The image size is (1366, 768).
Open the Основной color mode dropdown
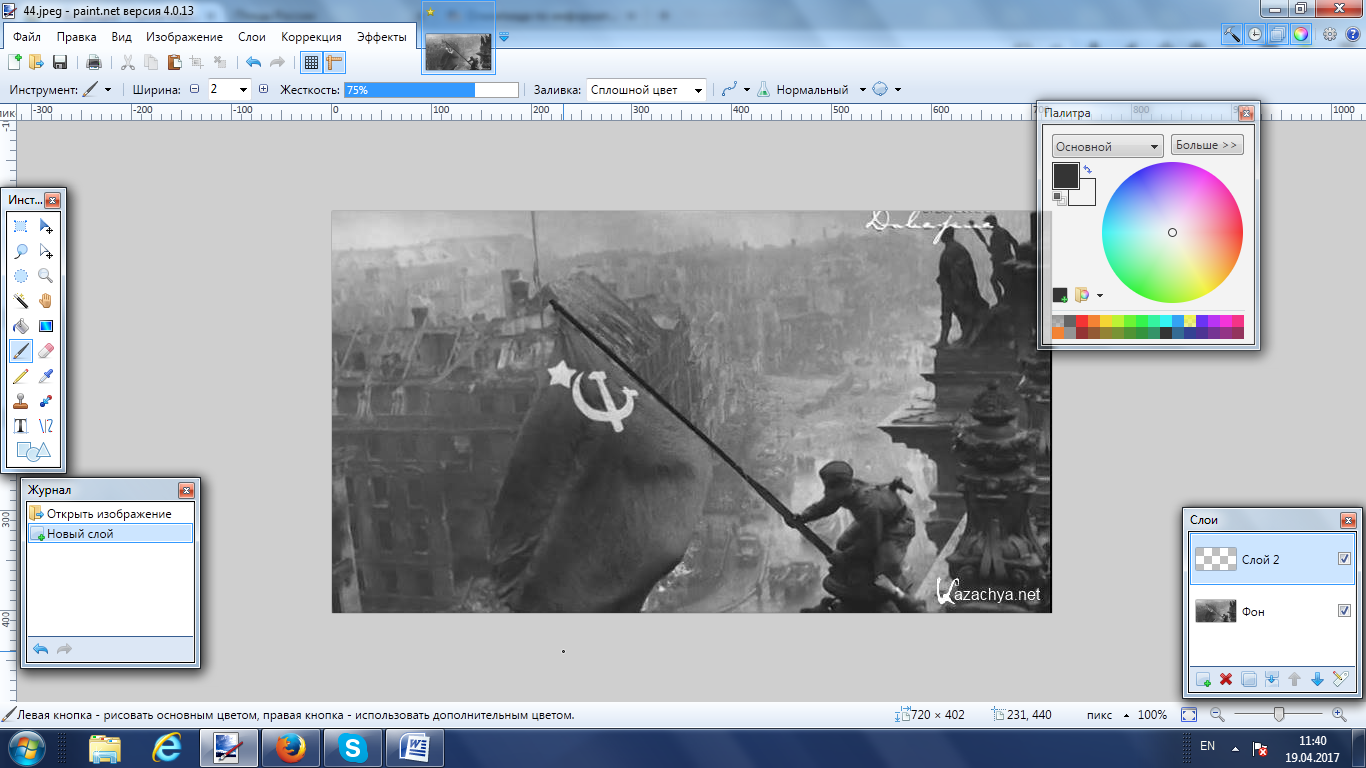(1107, 146)
